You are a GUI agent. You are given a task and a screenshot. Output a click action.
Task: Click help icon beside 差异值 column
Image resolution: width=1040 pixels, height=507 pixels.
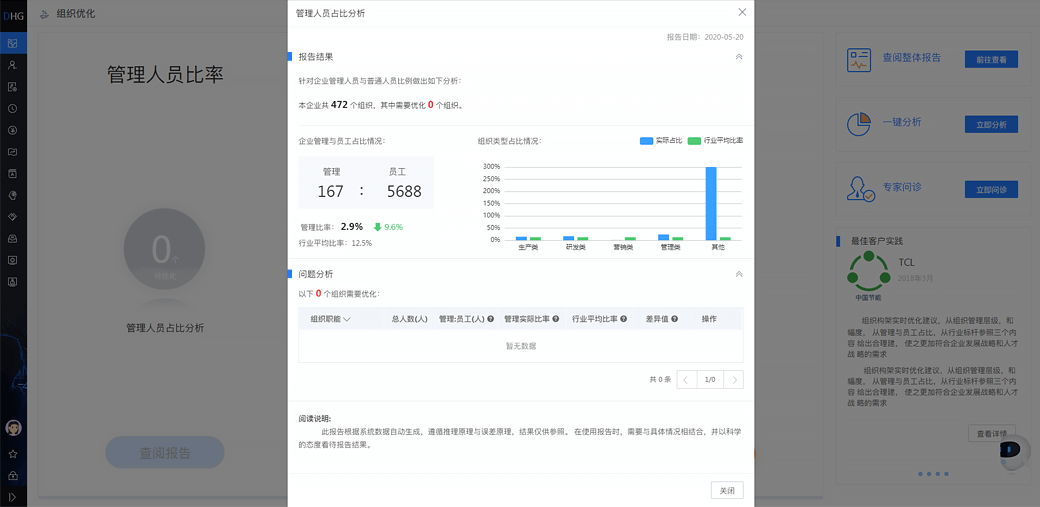674,319
